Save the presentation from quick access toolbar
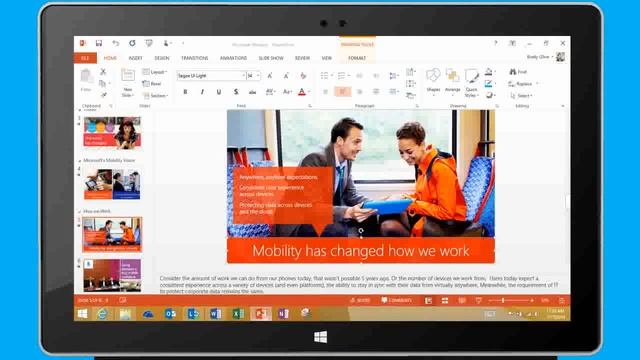 pos(99,43)
